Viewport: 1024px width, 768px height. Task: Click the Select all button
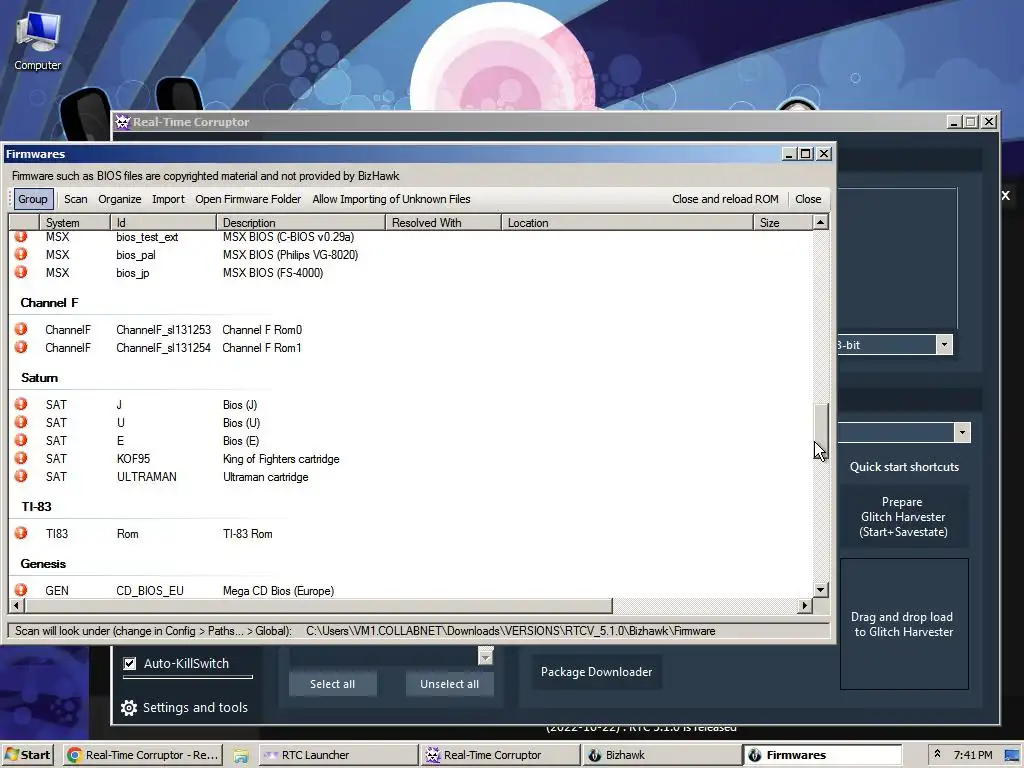(332, 684)
